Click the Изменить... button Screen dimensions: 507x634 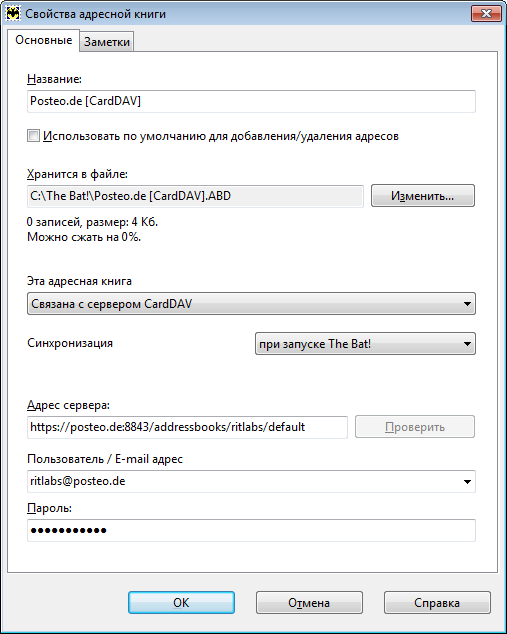[x=422, y=196]
